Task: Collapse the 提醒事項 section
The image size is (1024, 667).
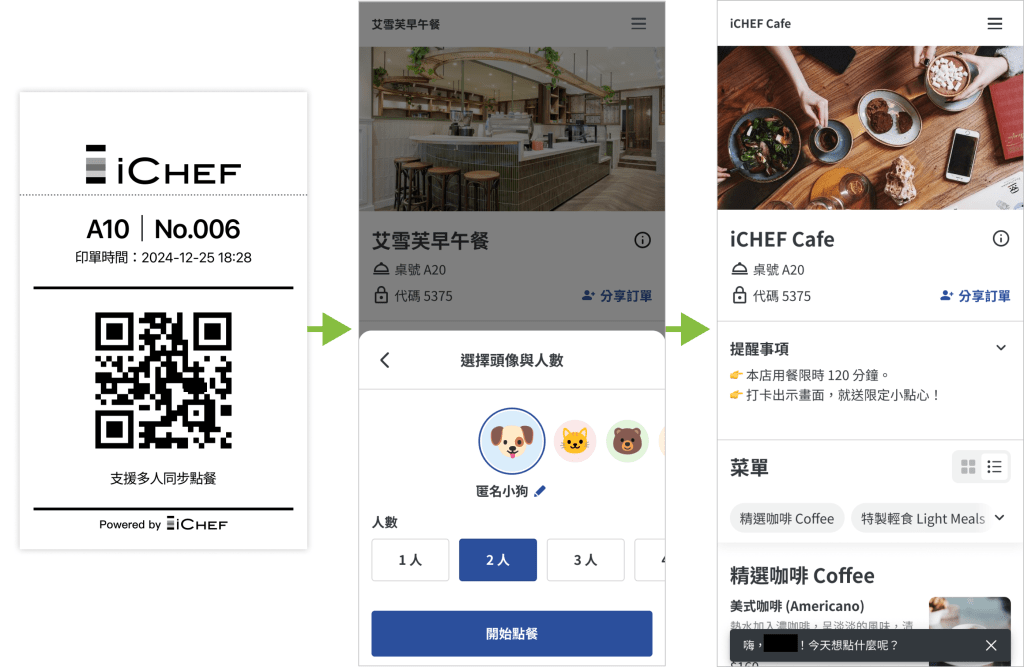Action: (1000, 348)
